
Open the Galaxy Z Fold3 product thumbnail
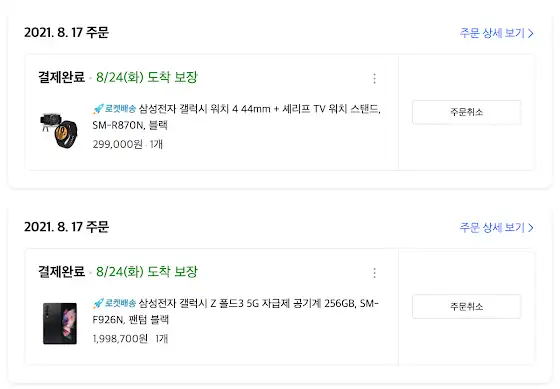coord(60,324)
